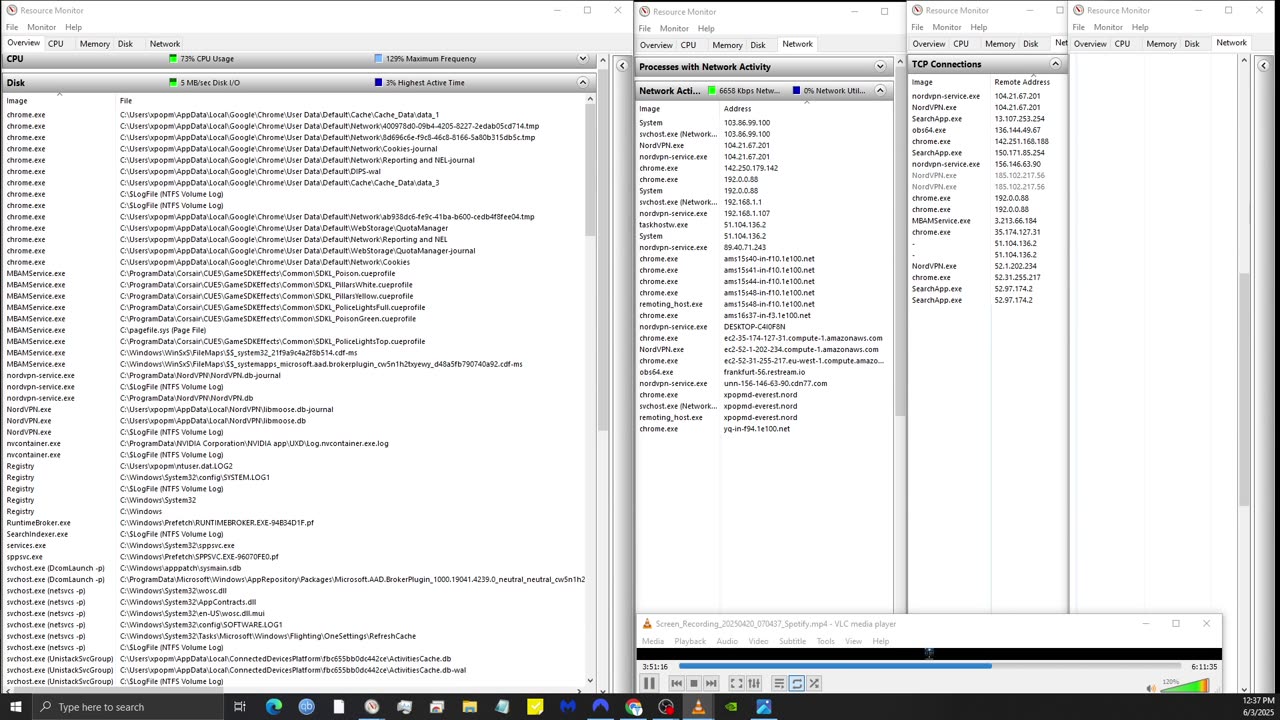The image size is (1280, 720).
Task: Toggle VLC fullscreen mode
Action: (x=736, y=683)
